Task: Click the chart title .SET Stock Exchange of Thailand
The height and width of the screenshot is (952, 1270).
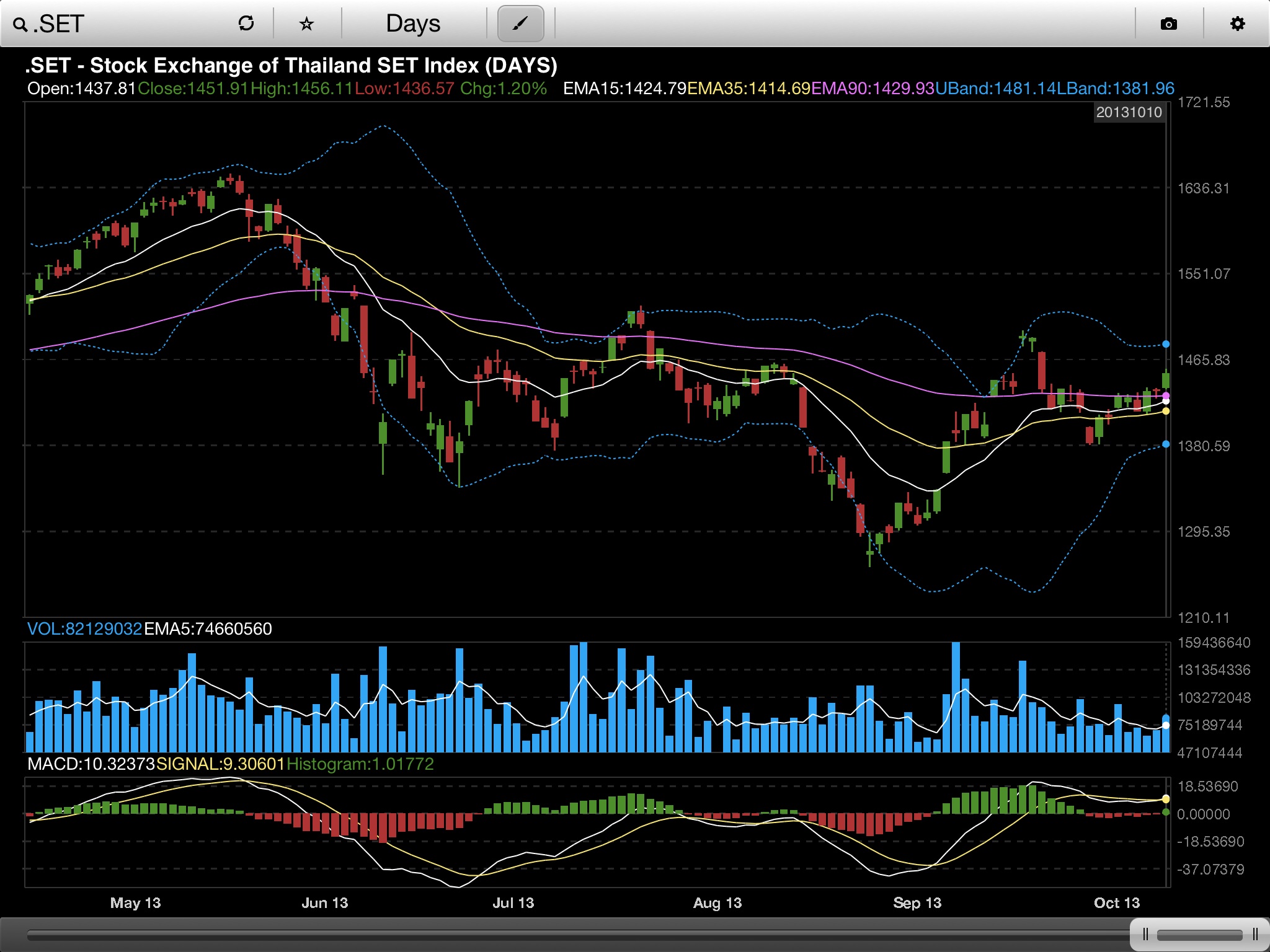Action: click(x=291, y=65)
